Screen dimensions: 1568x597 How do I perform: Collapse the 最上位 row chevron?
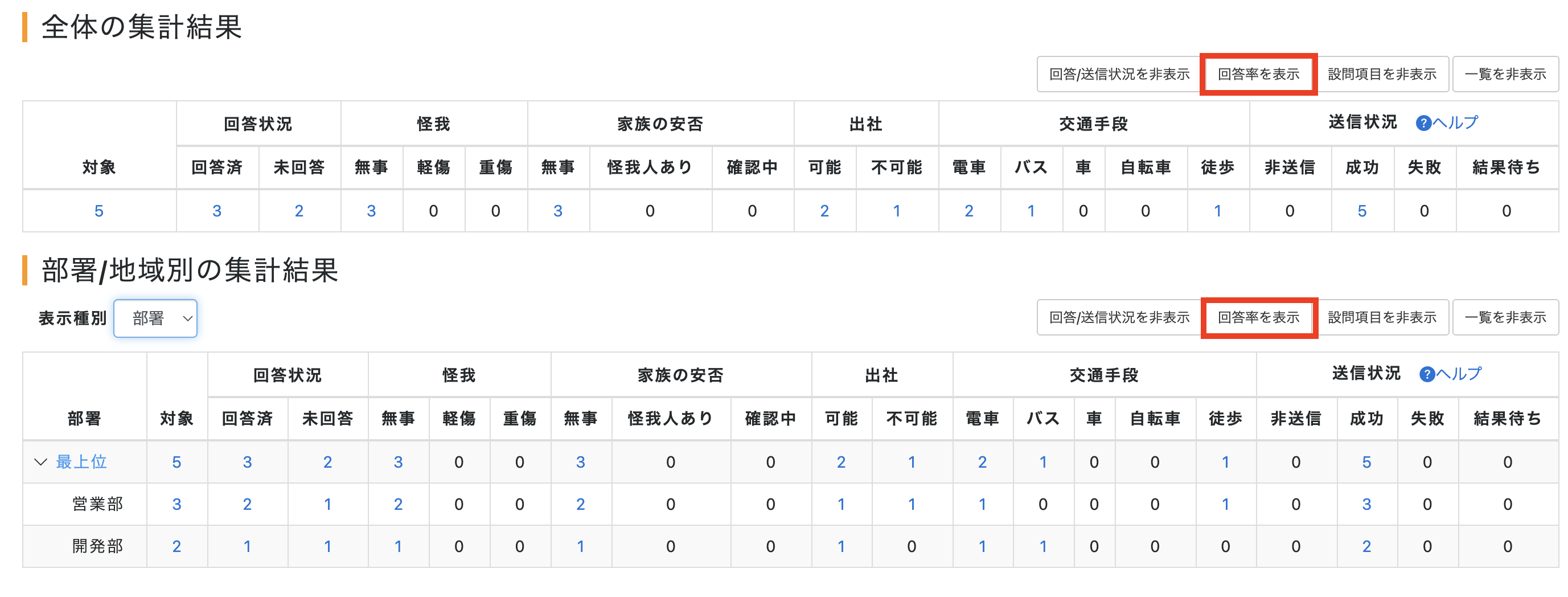point(41,462)
